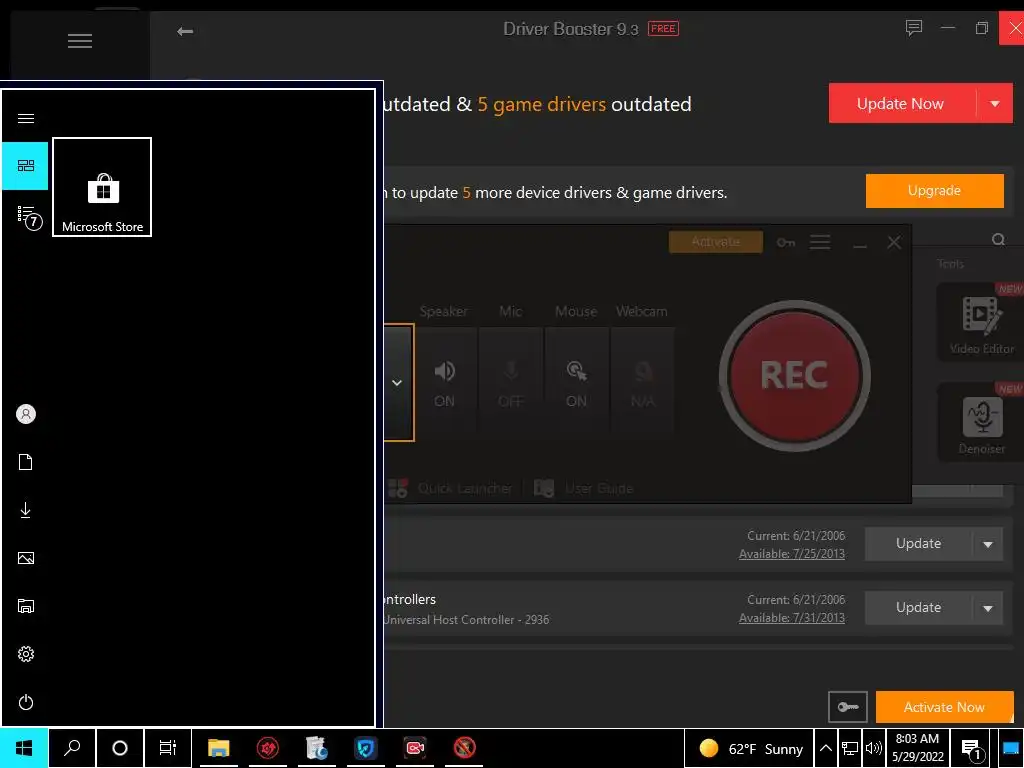Expand the Start menu hamburger

25,118
